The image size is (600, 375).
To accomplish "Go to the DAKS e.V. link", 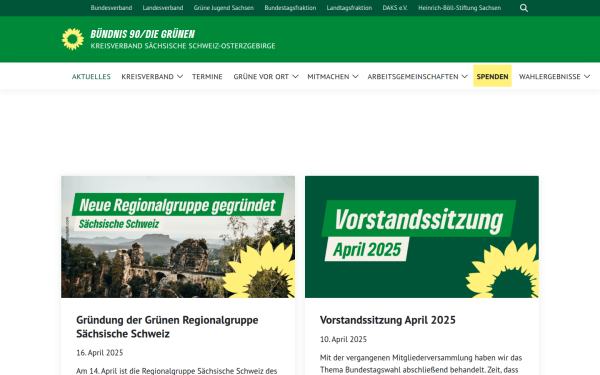I will (x=395, y=8).
